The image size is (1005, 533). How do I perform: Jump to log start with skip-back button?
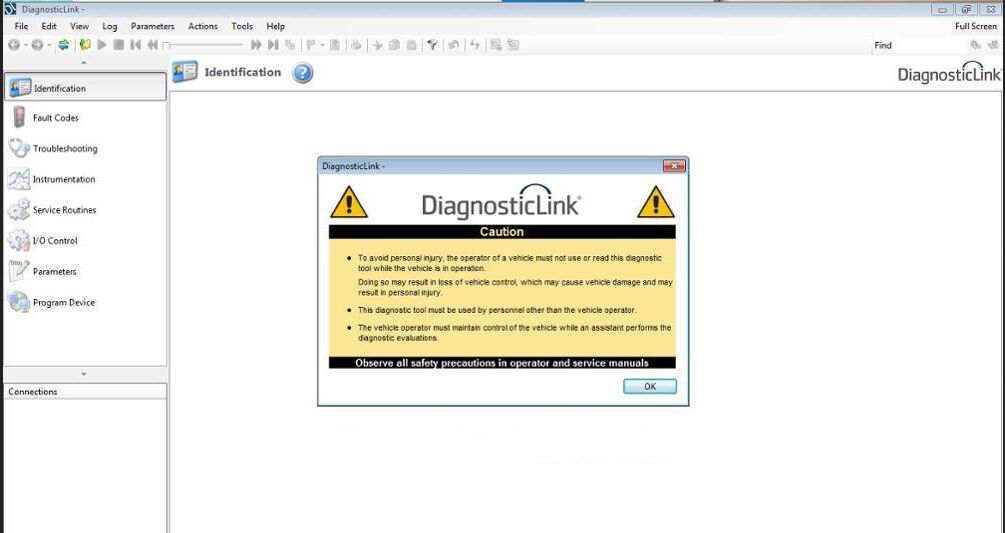[135, 45]
